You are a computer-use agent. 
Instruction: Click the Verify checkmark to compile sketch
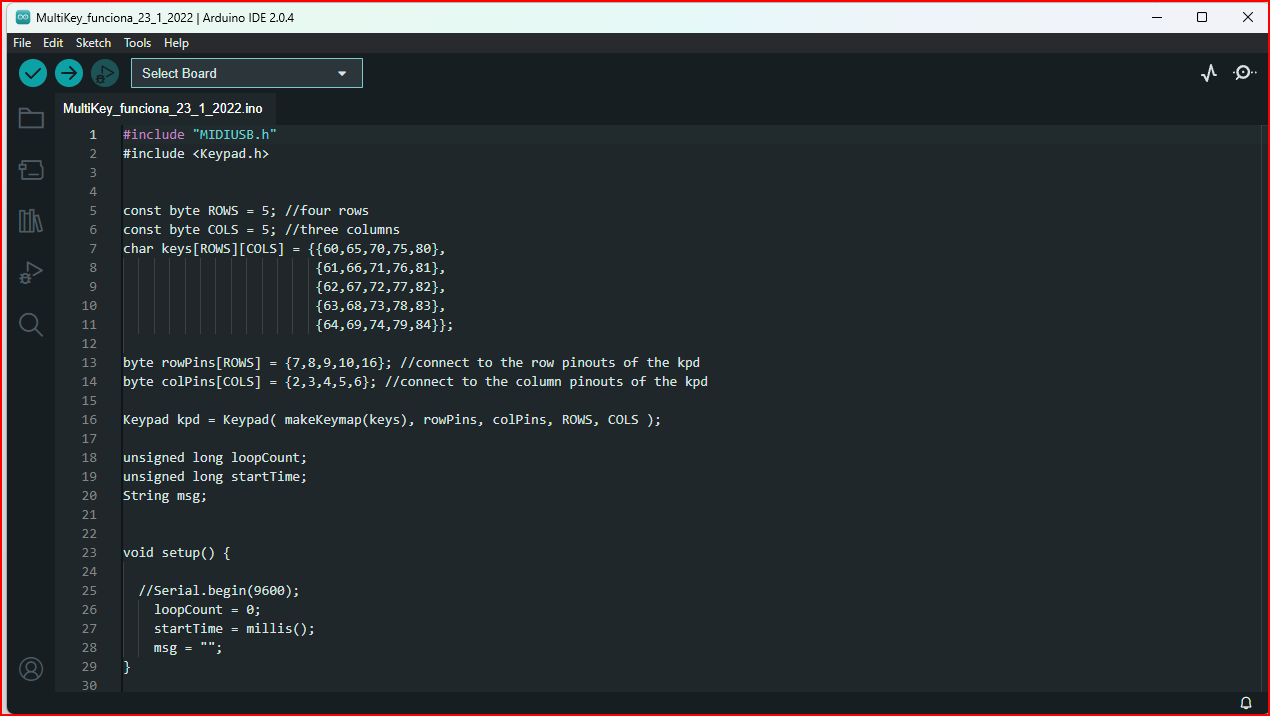tap(32, 72)
